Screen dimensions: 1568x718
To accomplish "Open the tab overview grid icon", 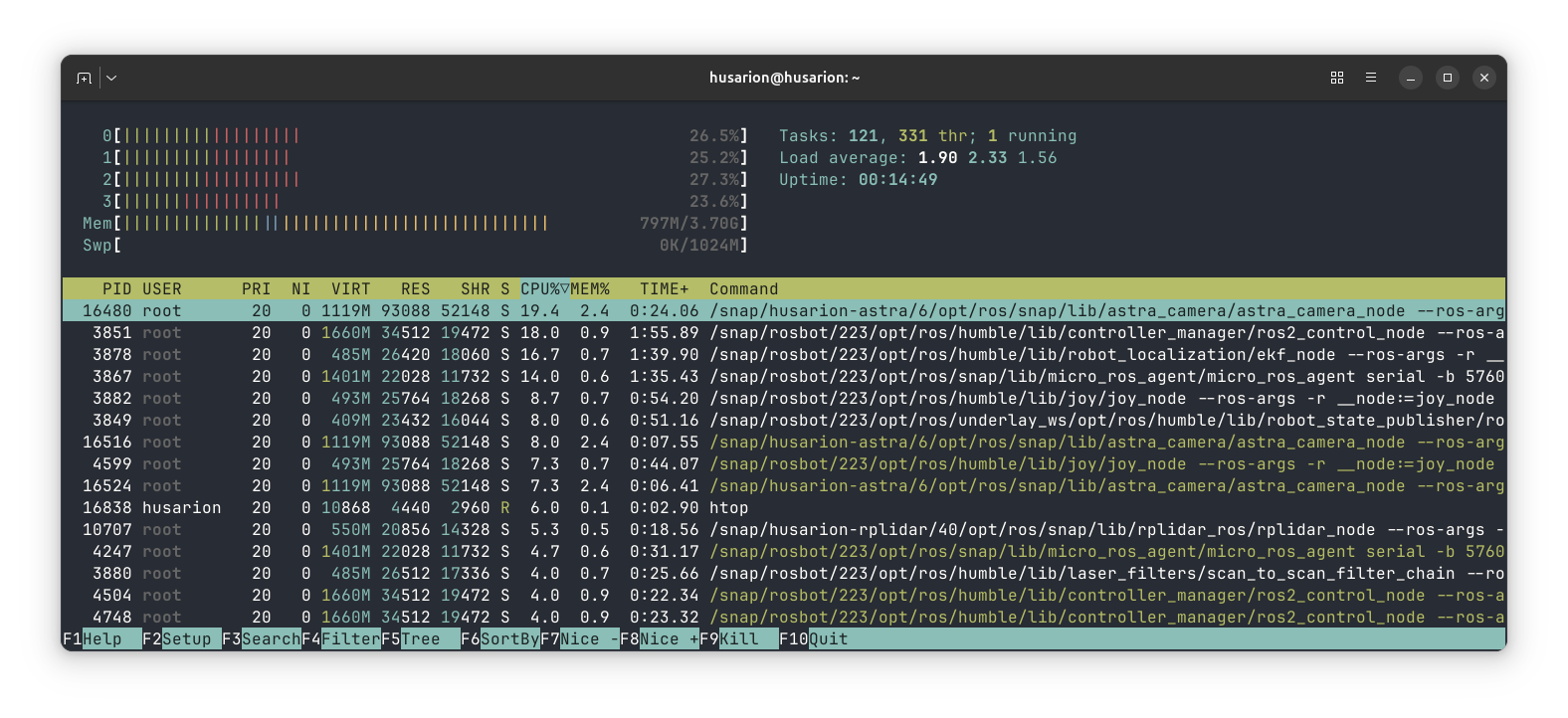I will [x=1336, y=78].
